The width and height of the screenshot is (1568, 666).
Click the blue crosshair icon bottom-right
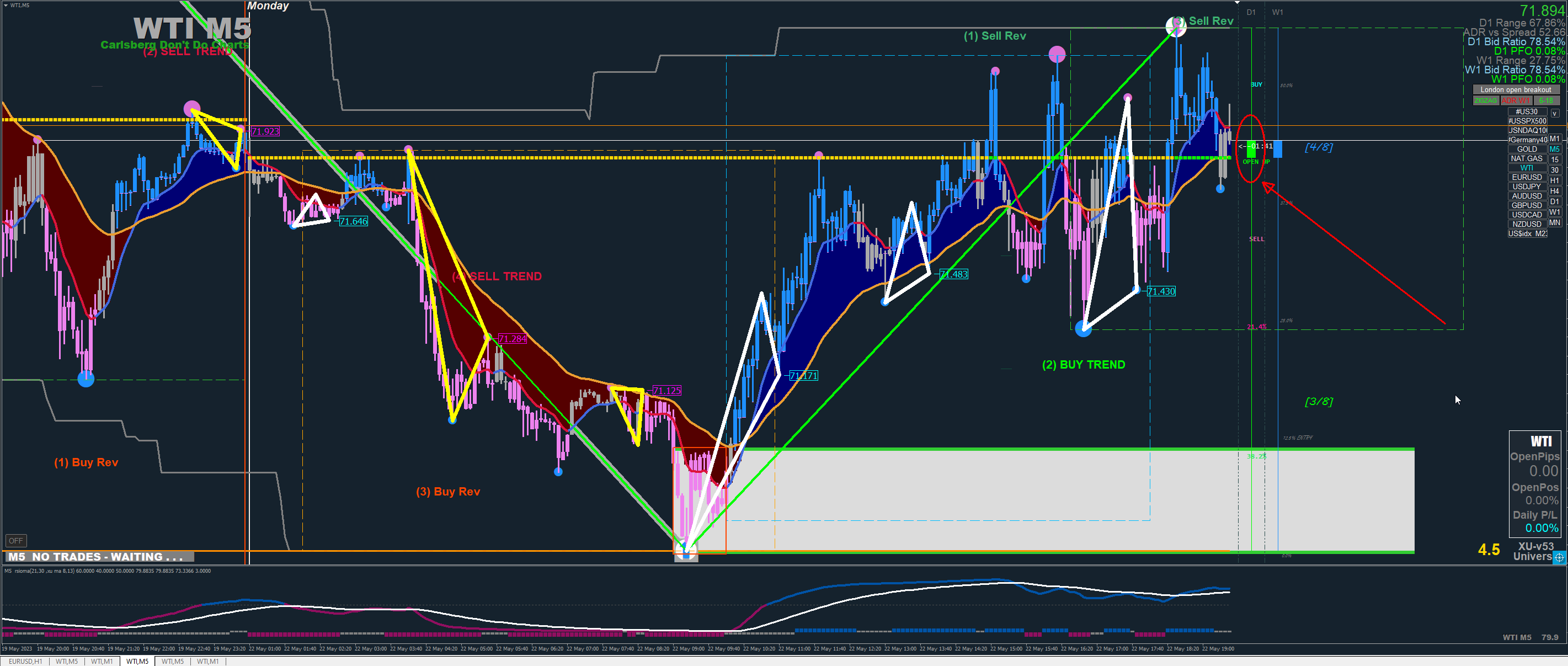click(1560, 557)
